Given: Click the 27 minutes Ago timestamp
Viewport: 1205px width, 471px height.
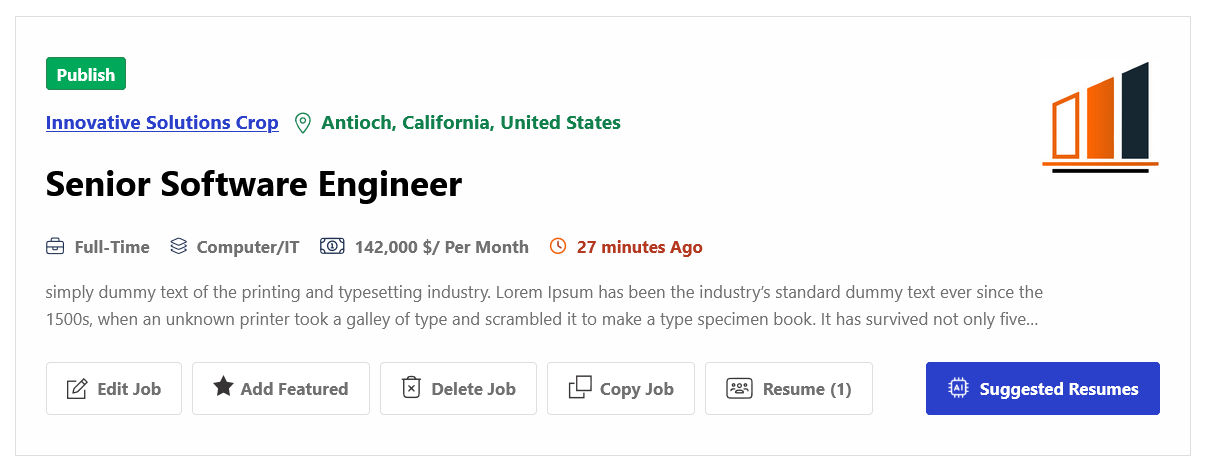Looking at the screenshot, I should tap(640, 247).
